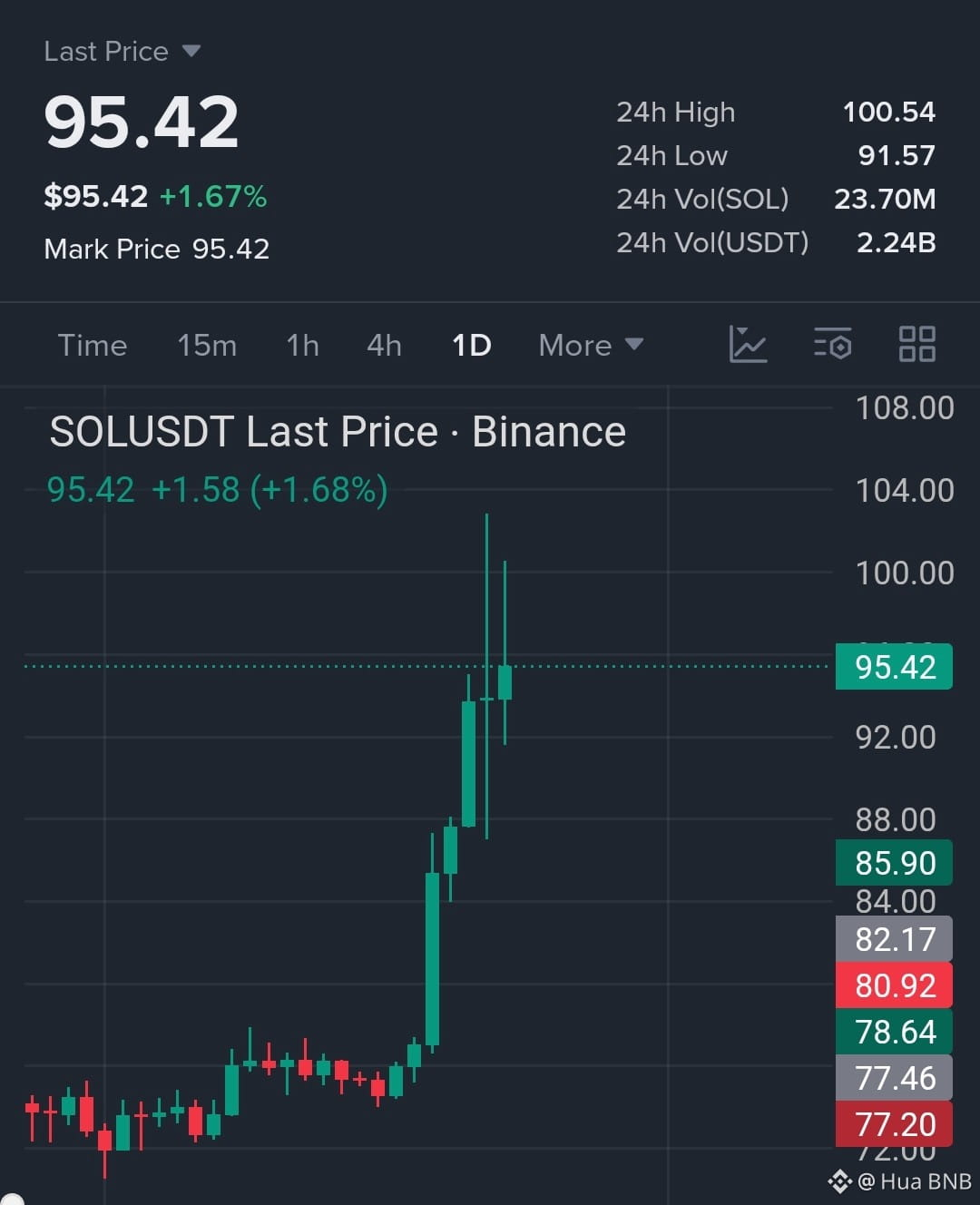
Task: Open the Last Price dropdown arrow
Action: [191, 51]
